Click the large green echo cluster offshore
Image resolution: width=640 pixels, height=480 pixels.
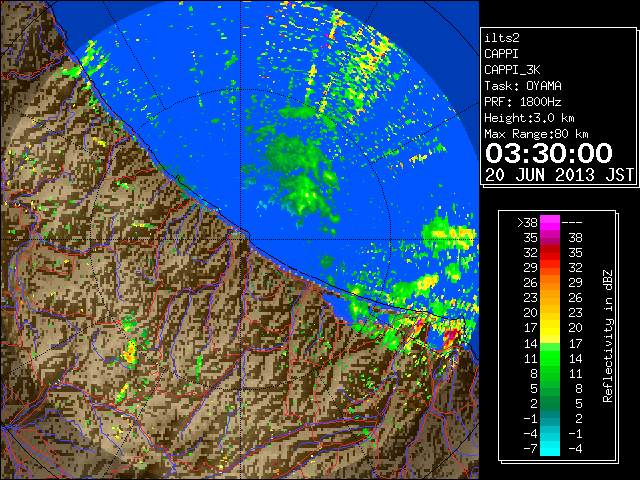tap(301, 176)
